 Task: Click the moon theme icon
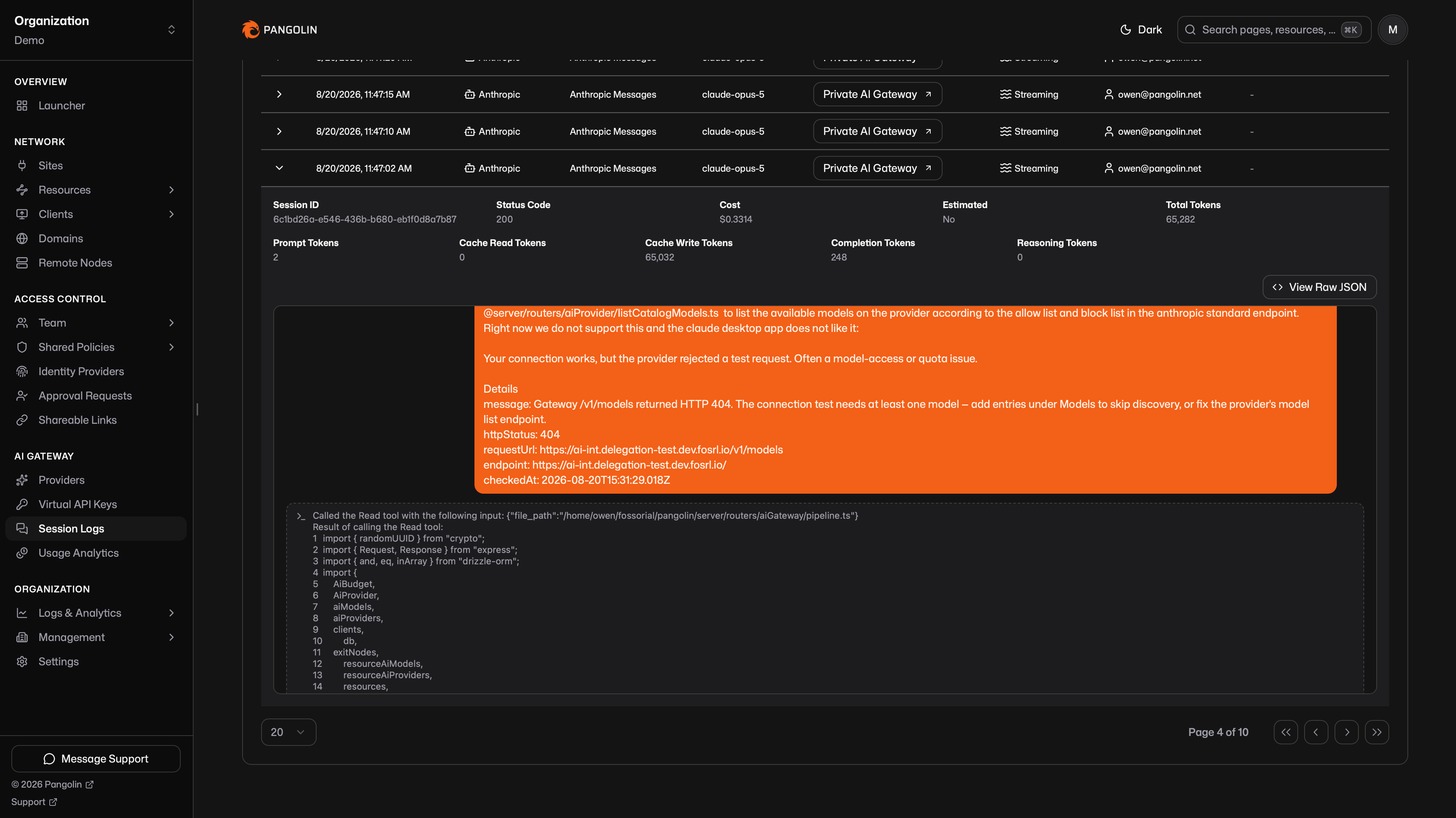point(1125,30)
